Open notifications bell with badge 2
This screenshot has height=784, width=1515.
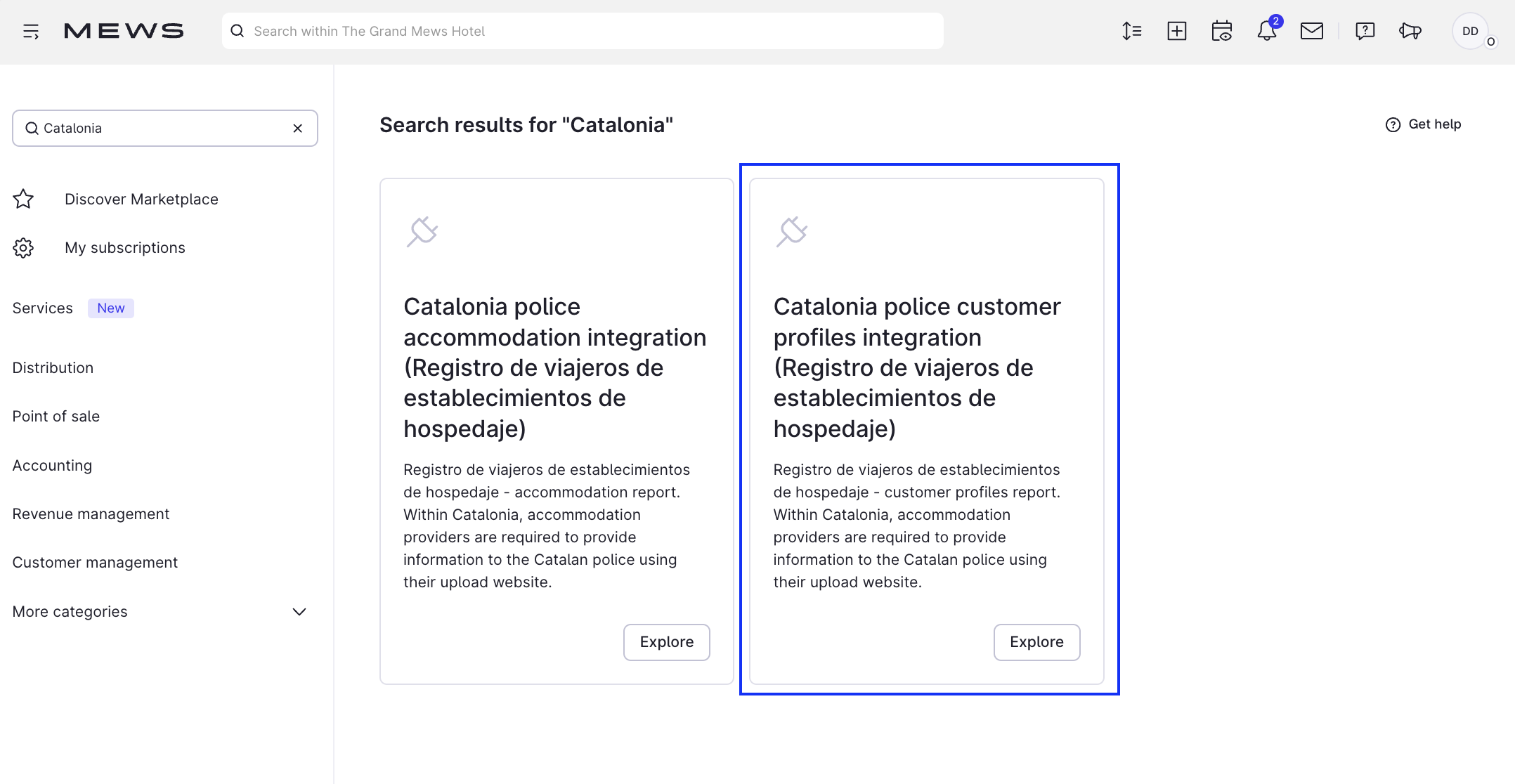[1267, 30]
